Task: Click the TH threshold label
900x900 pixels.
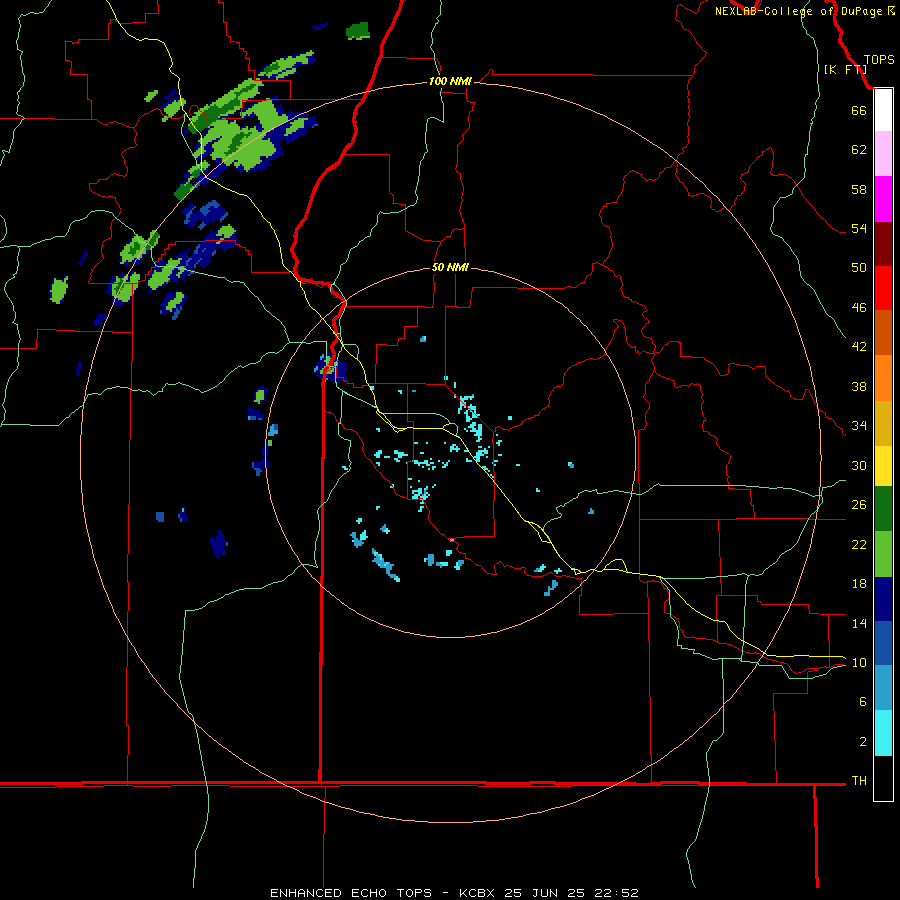Action: point(859,781)
